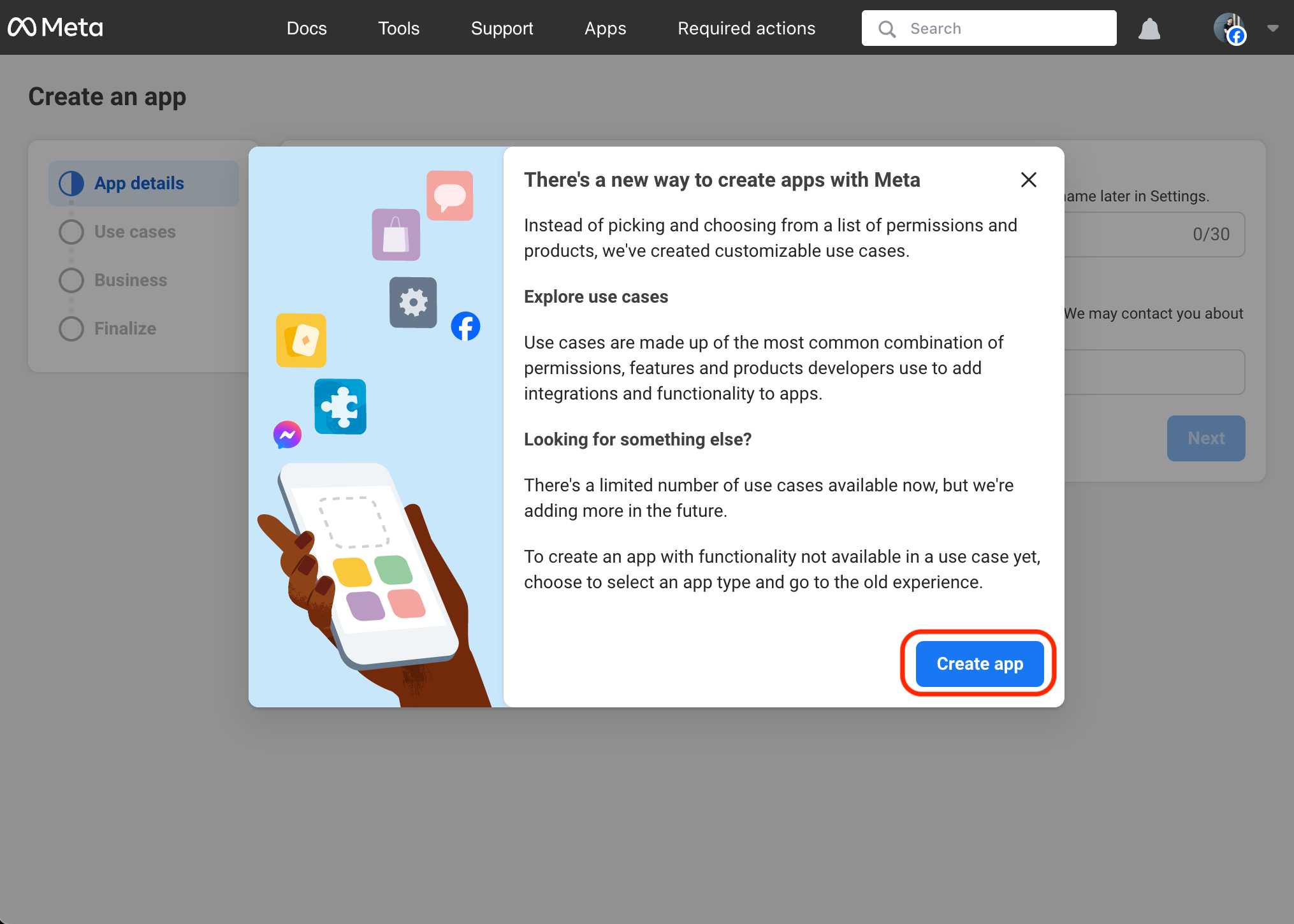This screenshot has width=1294, height=924.
Task: Click the 'Explore use cases' heading
Action: pos(596,297)
